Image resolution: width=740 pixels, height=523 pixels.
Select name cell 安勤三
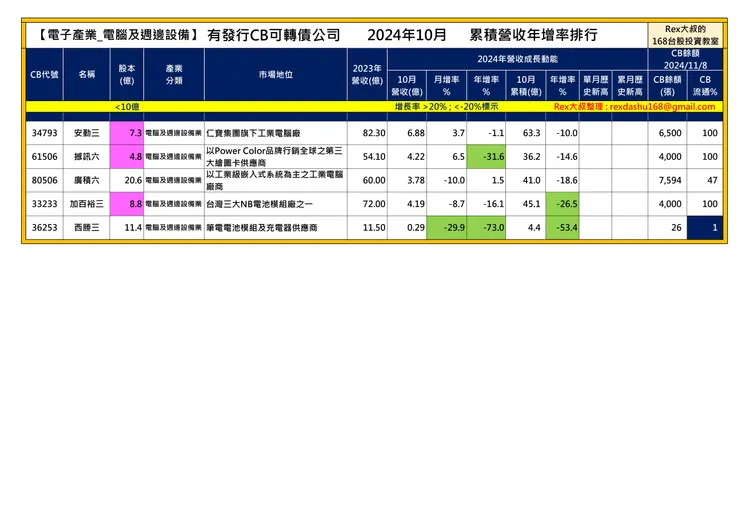point(86,133)
